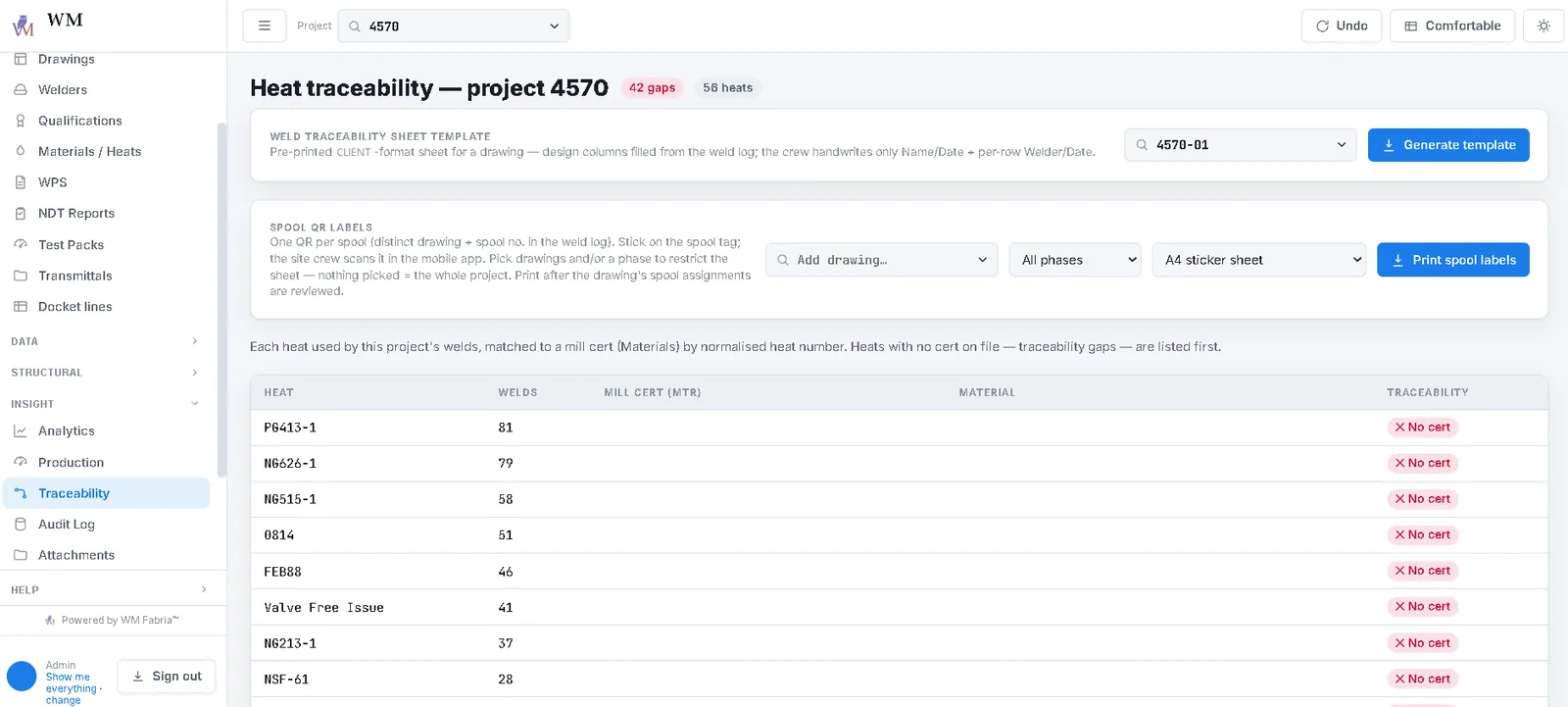Open NDT Reports clipboard icon
The image size is (1568, 707).
point(20,213)
